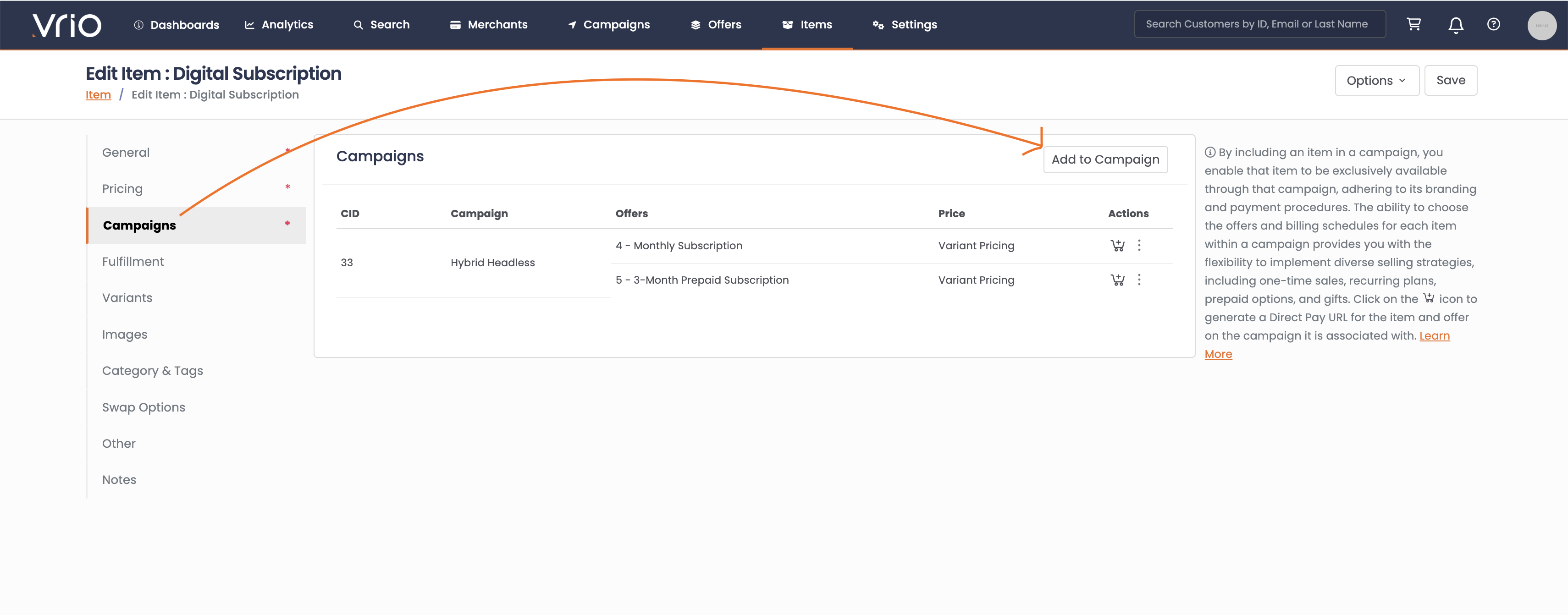Select the Variants sidebar section

point(197,298)
